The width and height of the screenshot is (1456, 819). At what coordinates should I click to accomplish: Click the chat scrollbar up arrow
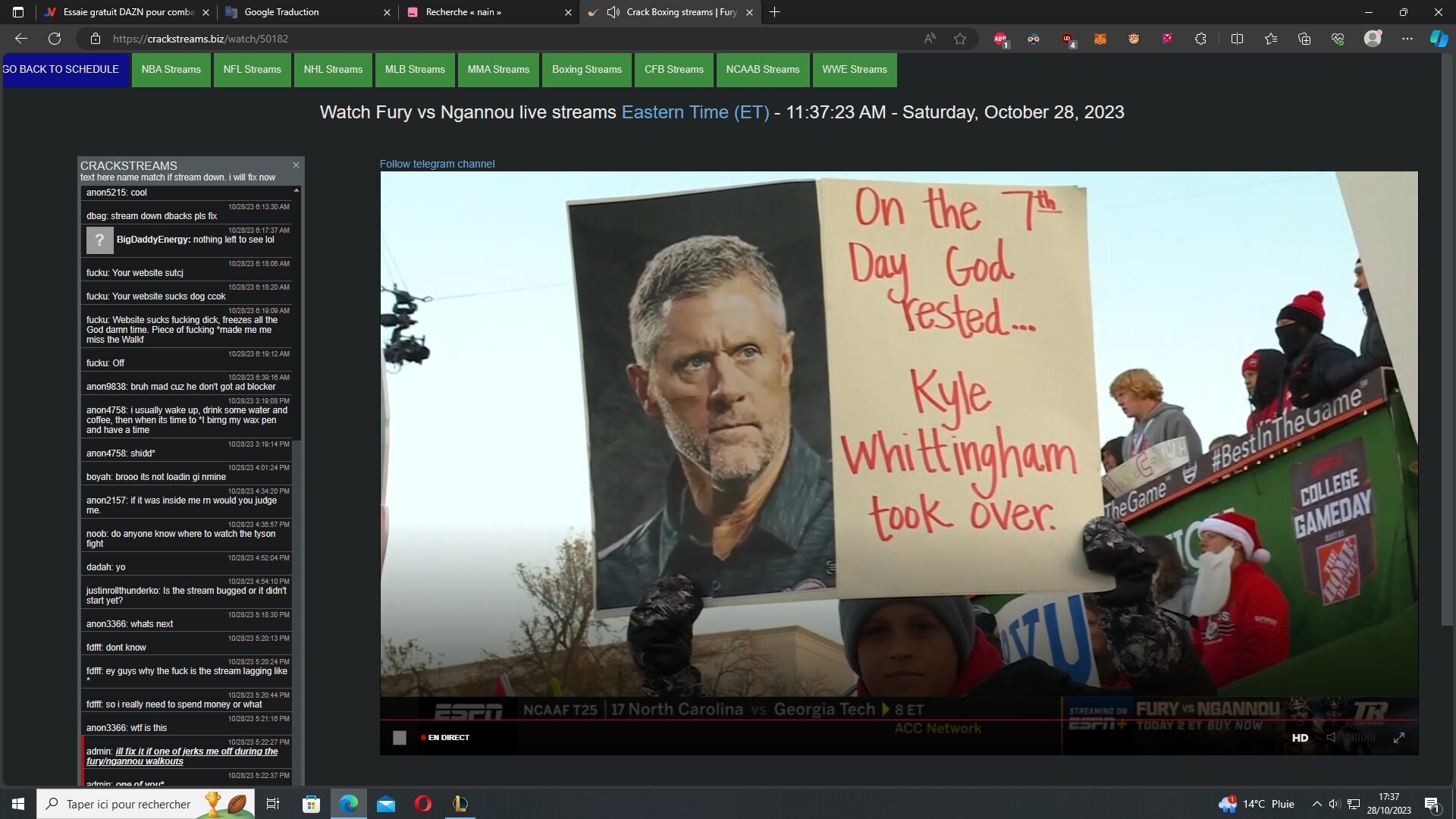[x=297, y=190]
